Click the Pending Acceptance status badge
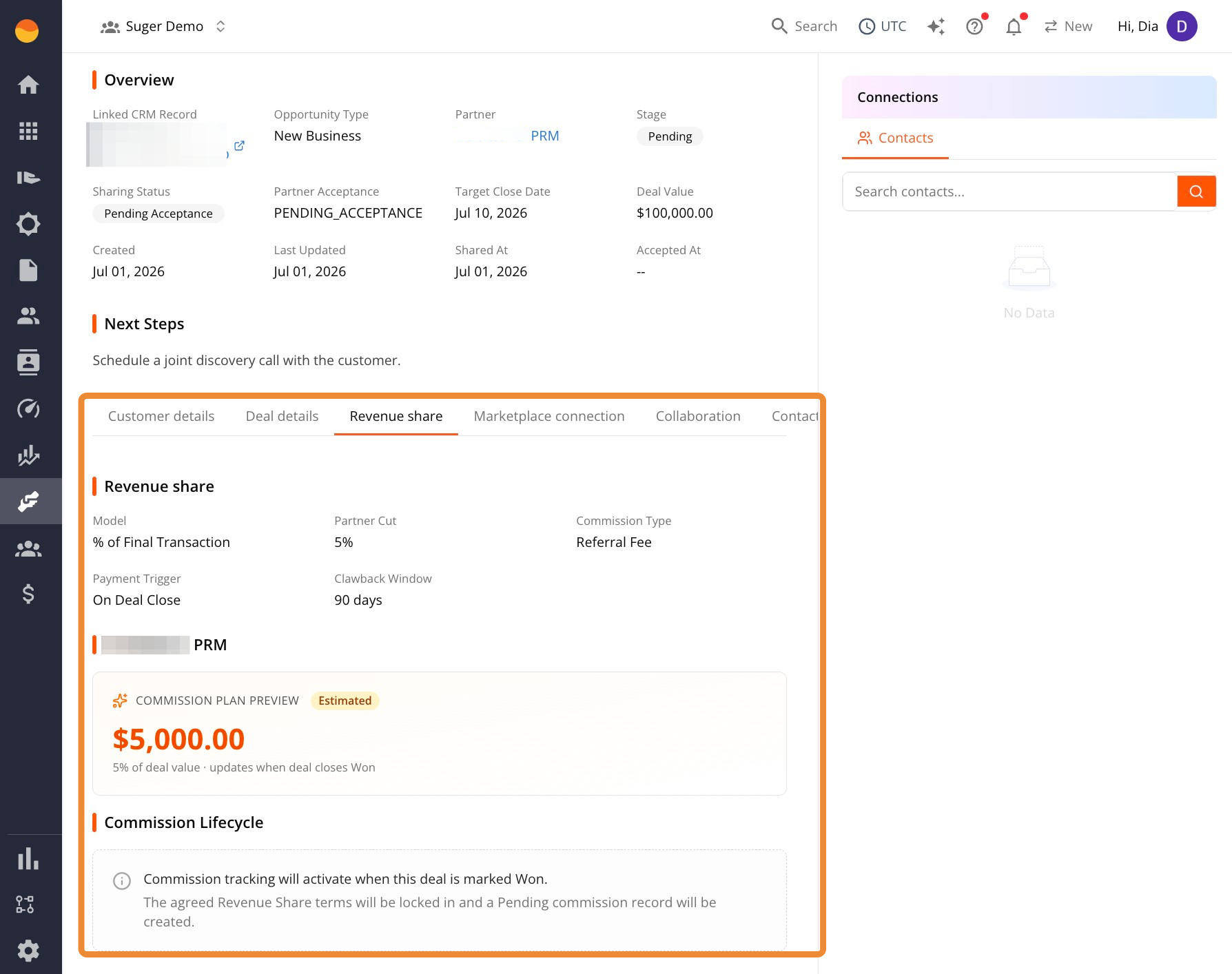Screen dimensions: 1232x974 [x=158, y=214]
